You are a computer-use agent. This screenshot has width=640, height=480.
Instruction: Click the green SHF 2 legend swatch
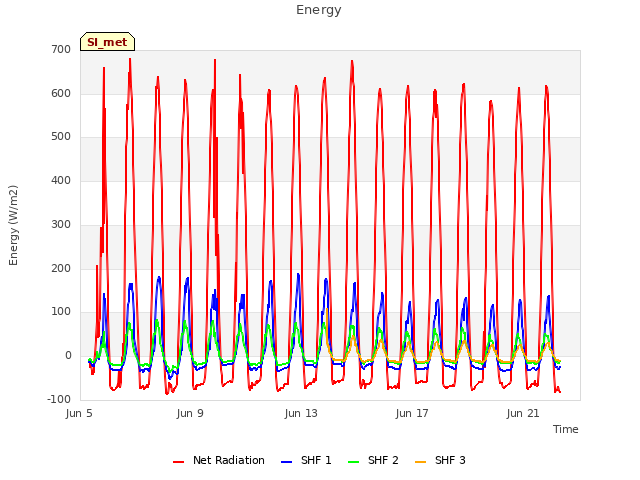pos(353,462)
